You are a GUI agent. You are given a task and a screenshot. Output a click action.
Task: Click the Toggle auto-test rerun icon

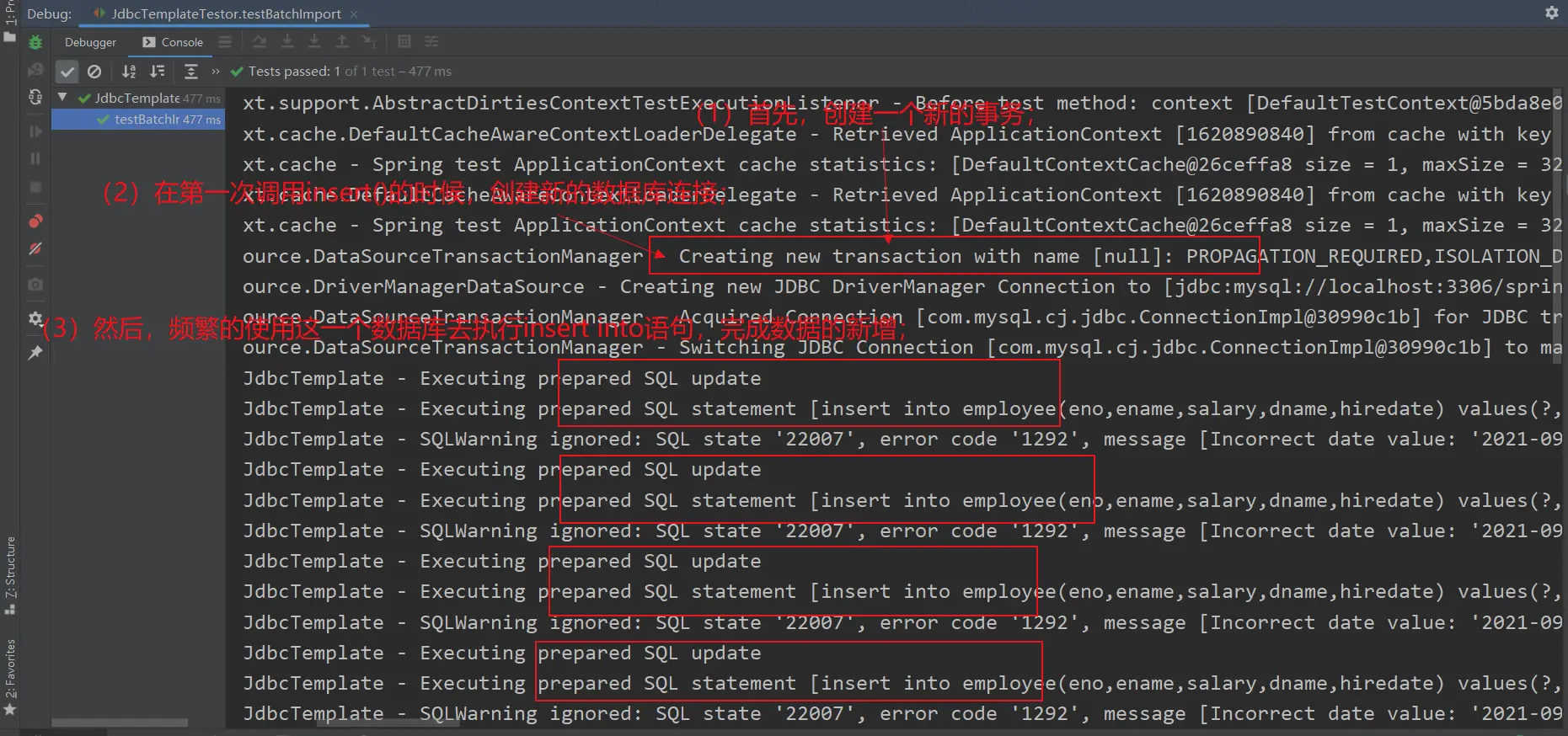point(35,98)
